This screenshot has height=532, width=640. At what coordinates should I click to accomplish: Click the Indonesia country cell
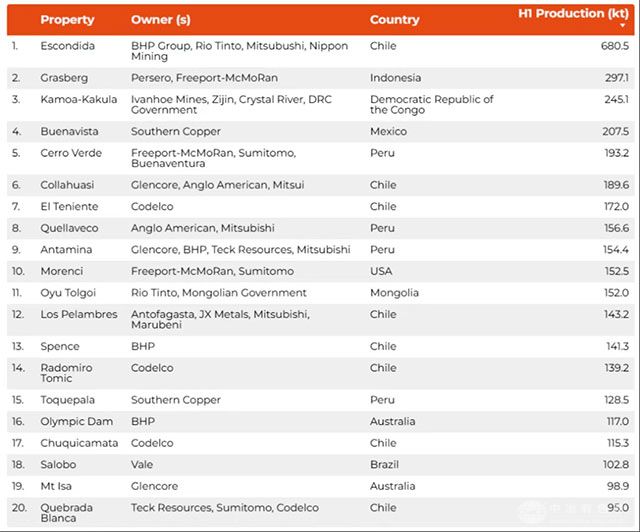click(x=395, y=78)
